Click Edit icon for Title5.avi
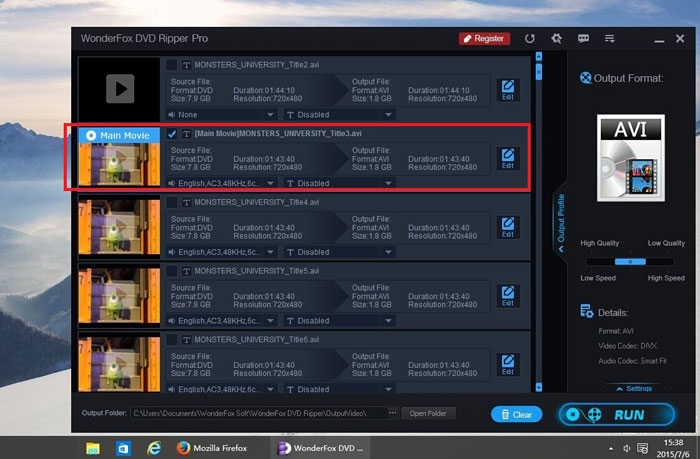Viewport: 700px width, 459px height. (x=508, y=296)
